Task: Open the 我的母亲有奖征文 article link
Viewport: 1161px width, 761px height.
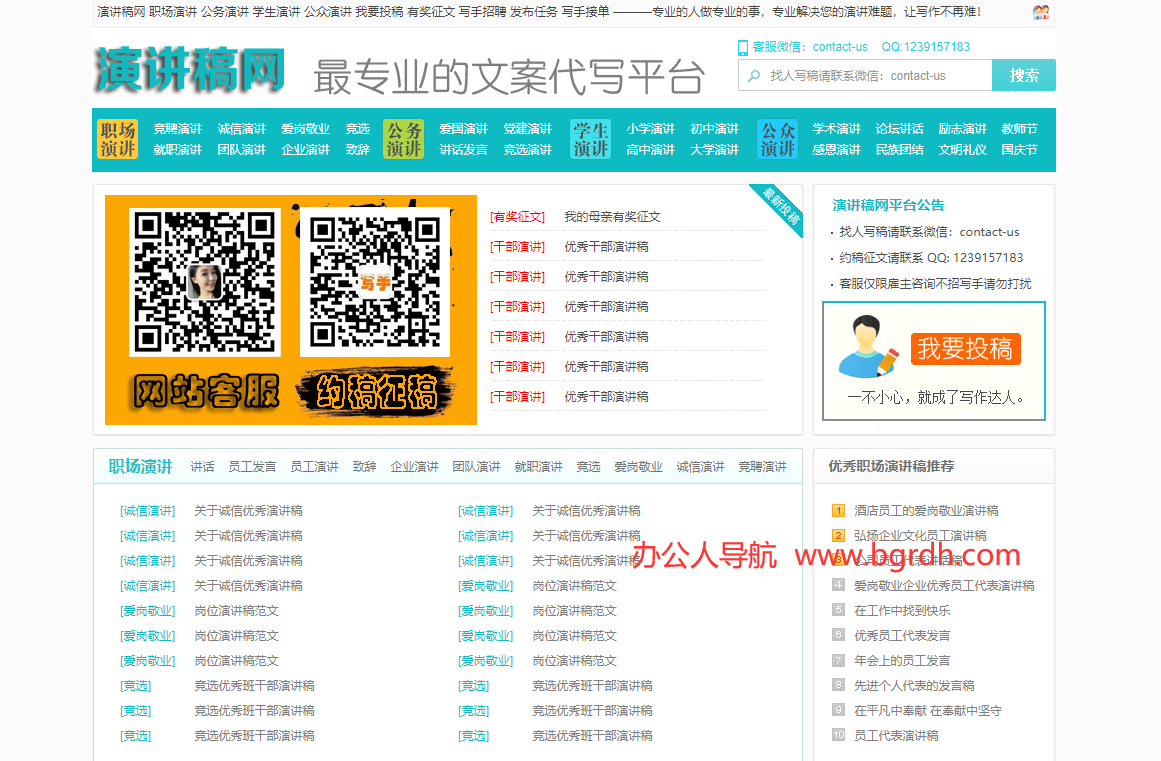Action: (612, 217)
